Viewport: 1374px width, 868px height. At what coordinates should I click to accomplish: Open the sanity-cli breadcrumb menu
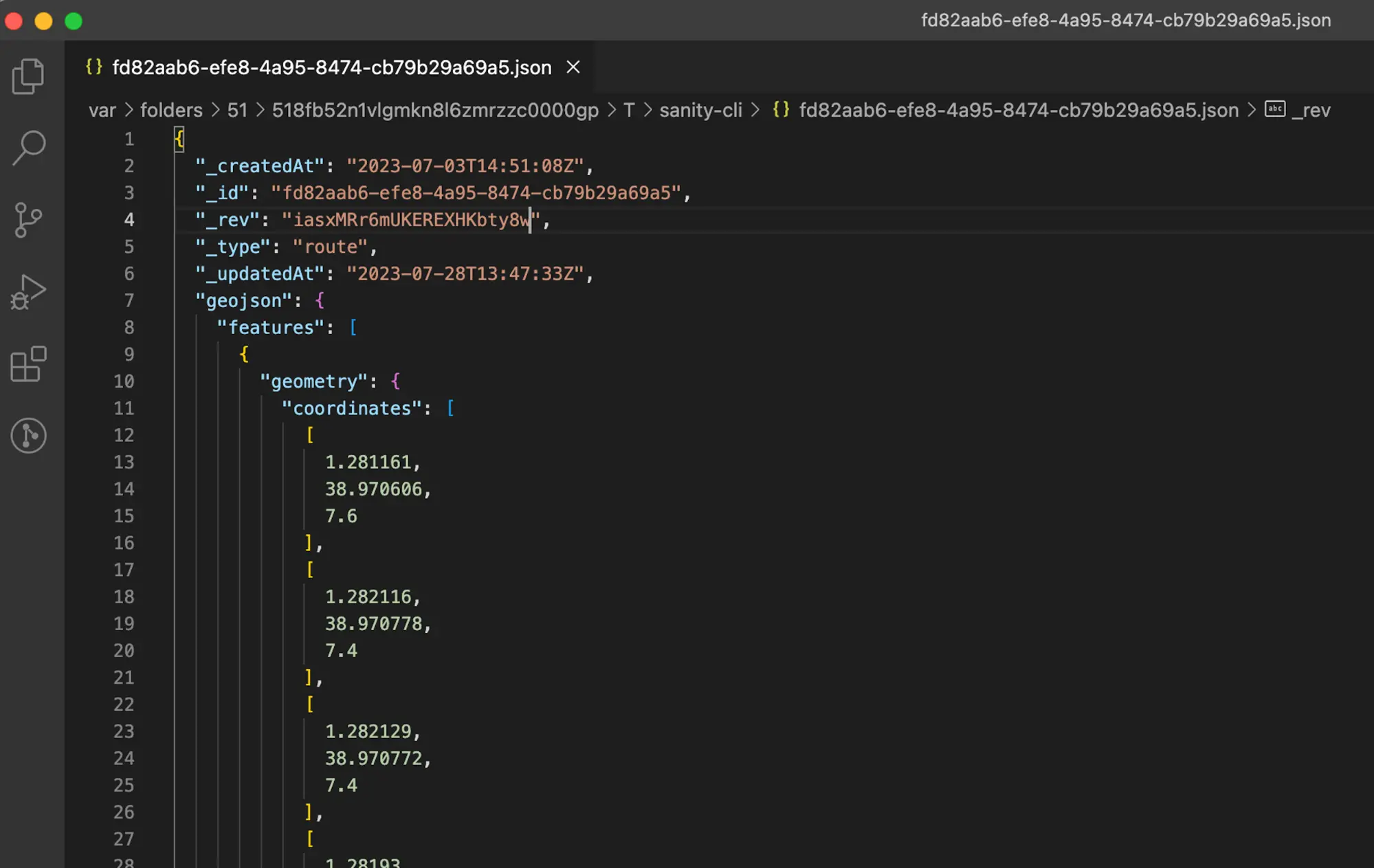tap(700, 109)
